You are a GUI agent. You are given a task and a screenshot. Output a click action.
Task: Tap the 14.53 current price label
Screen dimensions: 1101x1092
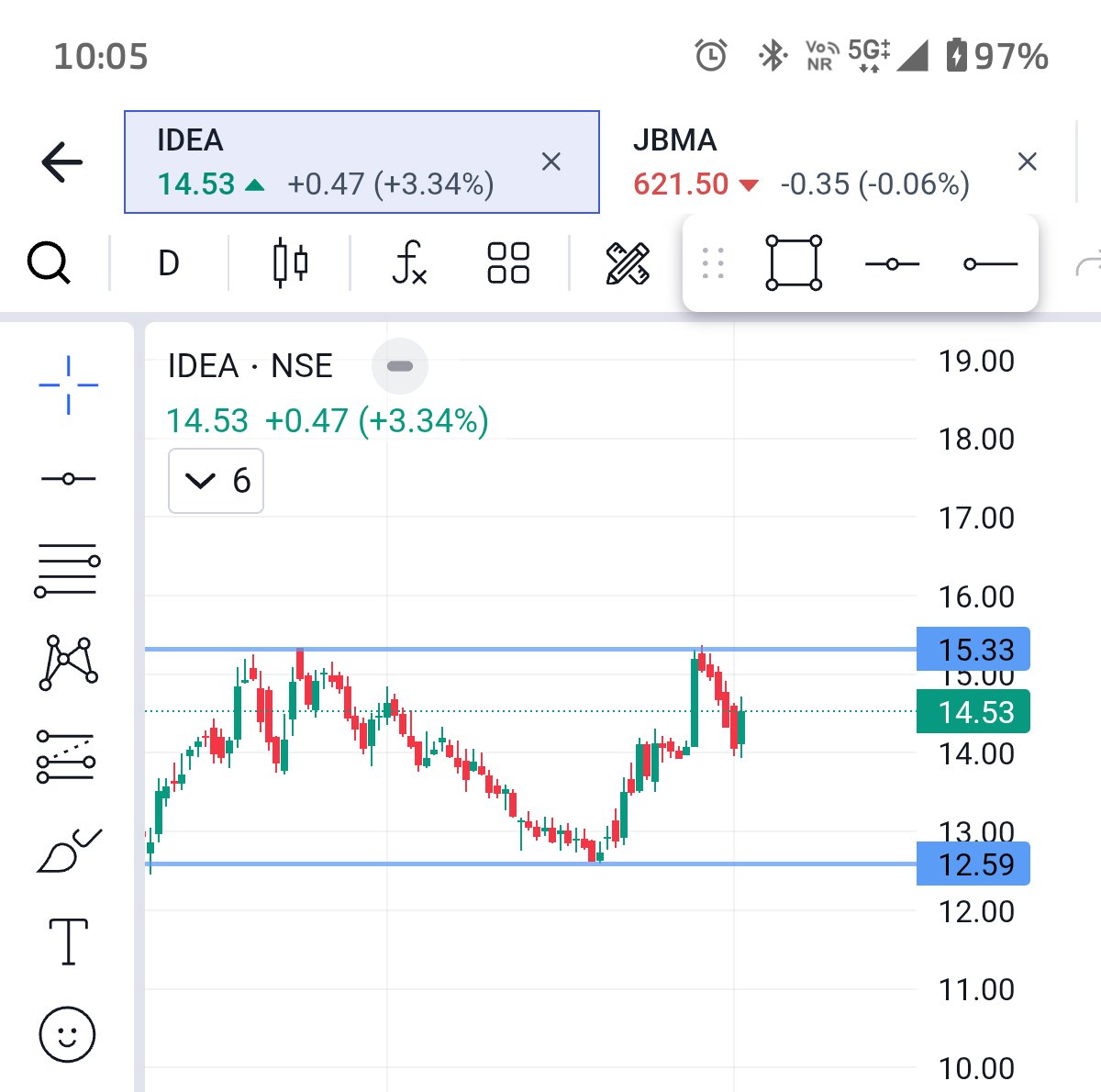click(973, 712)
